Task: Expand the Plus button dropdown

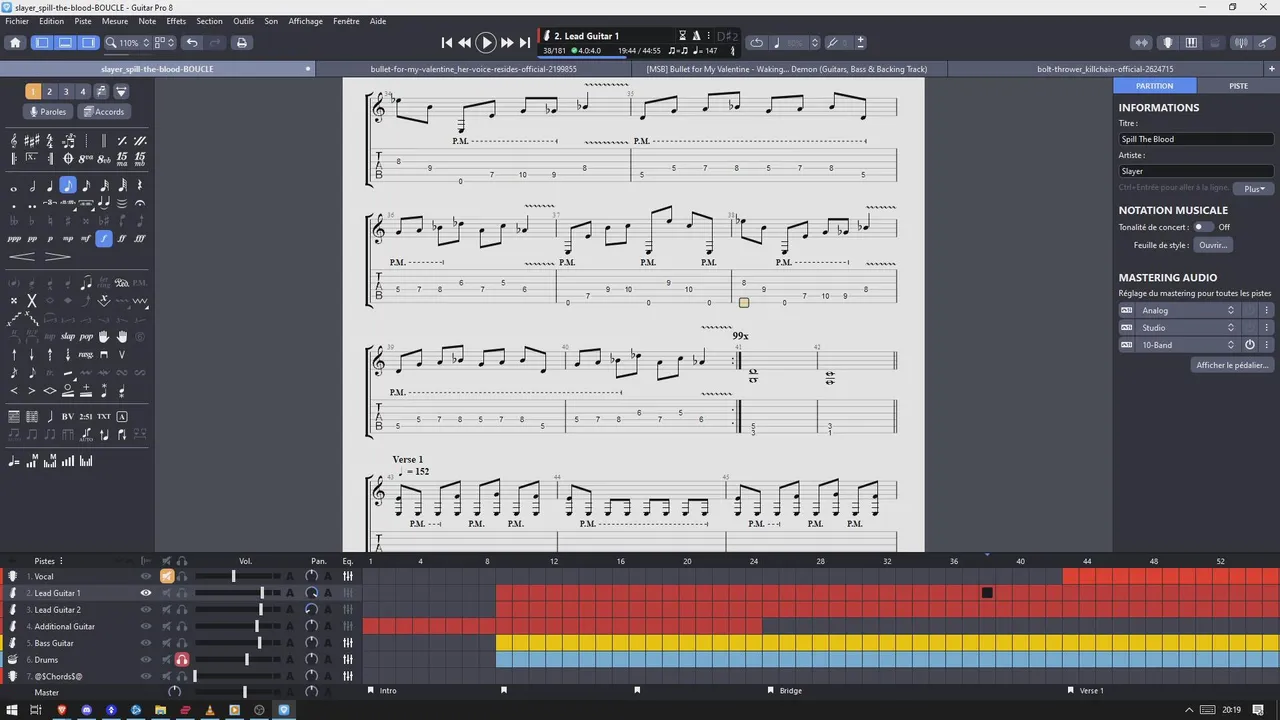Action: 1254,189
